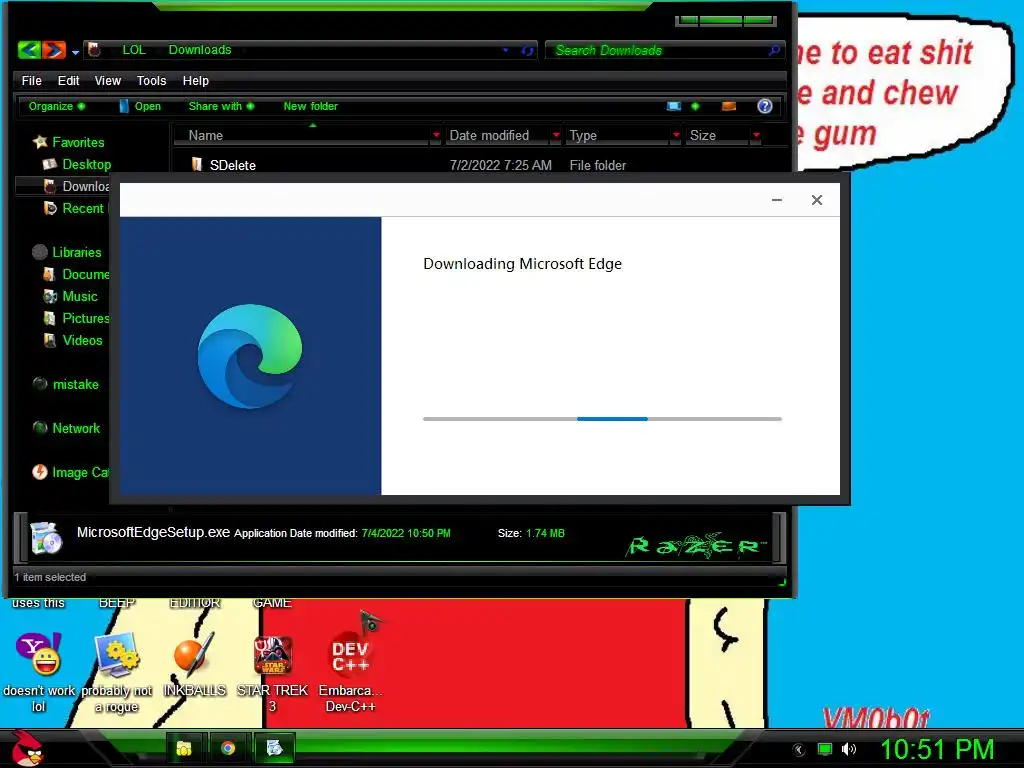1024x768 pixels.
Task: Open Explorer help question mark icon
Action: 765,106
